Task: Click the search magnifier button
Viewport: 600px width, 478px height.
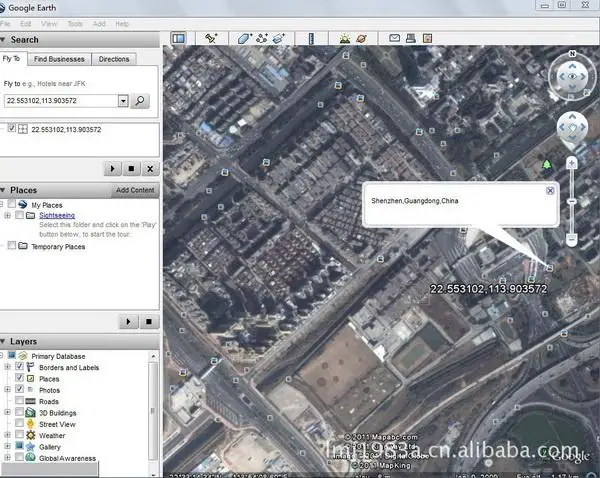Action: tap(140, 101)
